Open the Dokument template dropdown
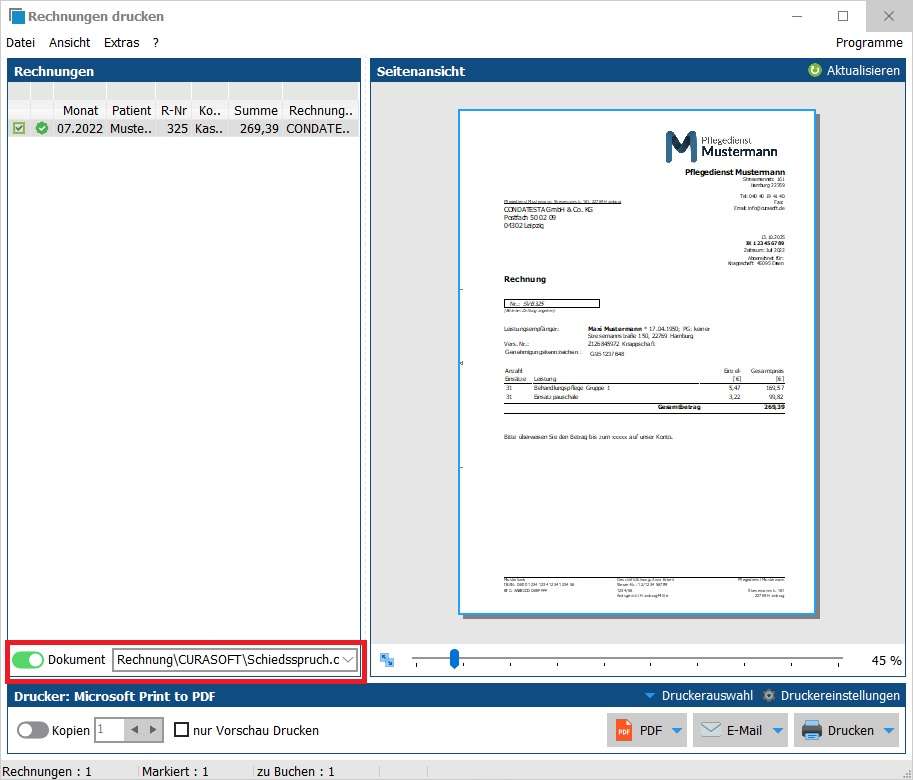Screen dimensions: 913x780 click(349, 660)
